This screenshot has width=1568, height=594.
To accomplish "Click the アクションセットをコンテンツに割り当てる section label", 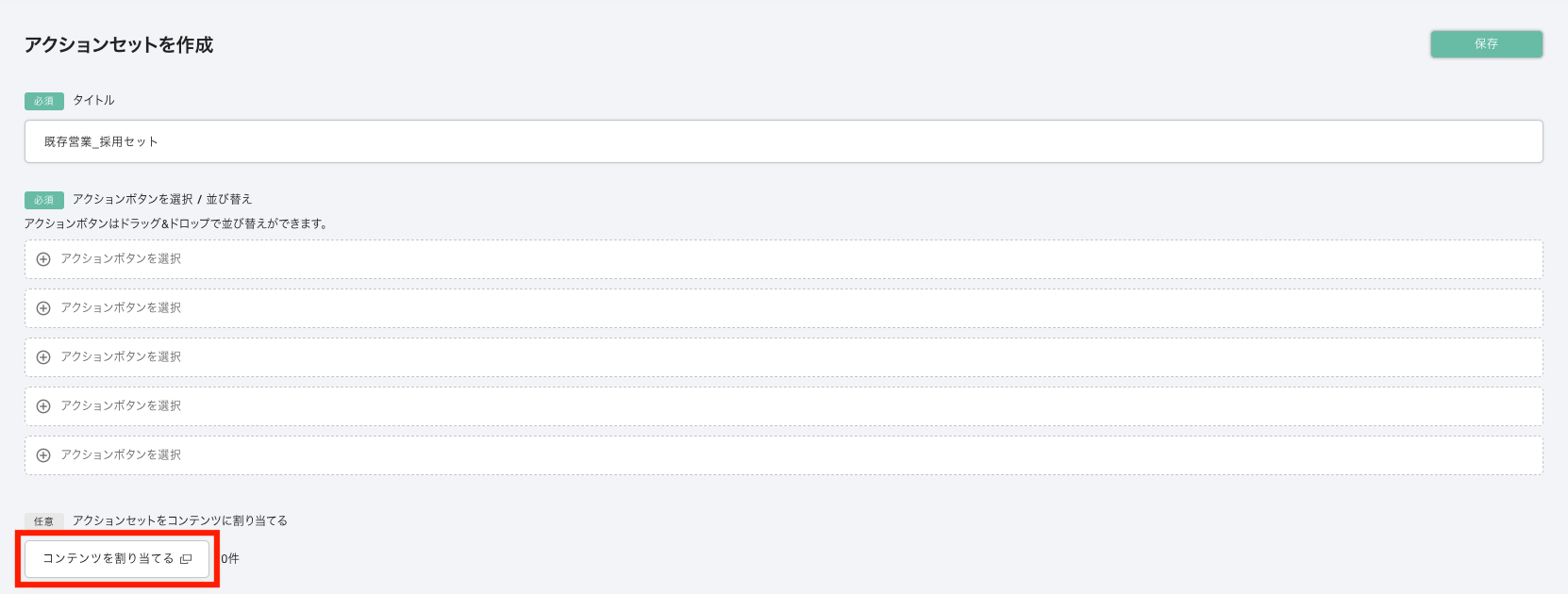I will (180, 520).
